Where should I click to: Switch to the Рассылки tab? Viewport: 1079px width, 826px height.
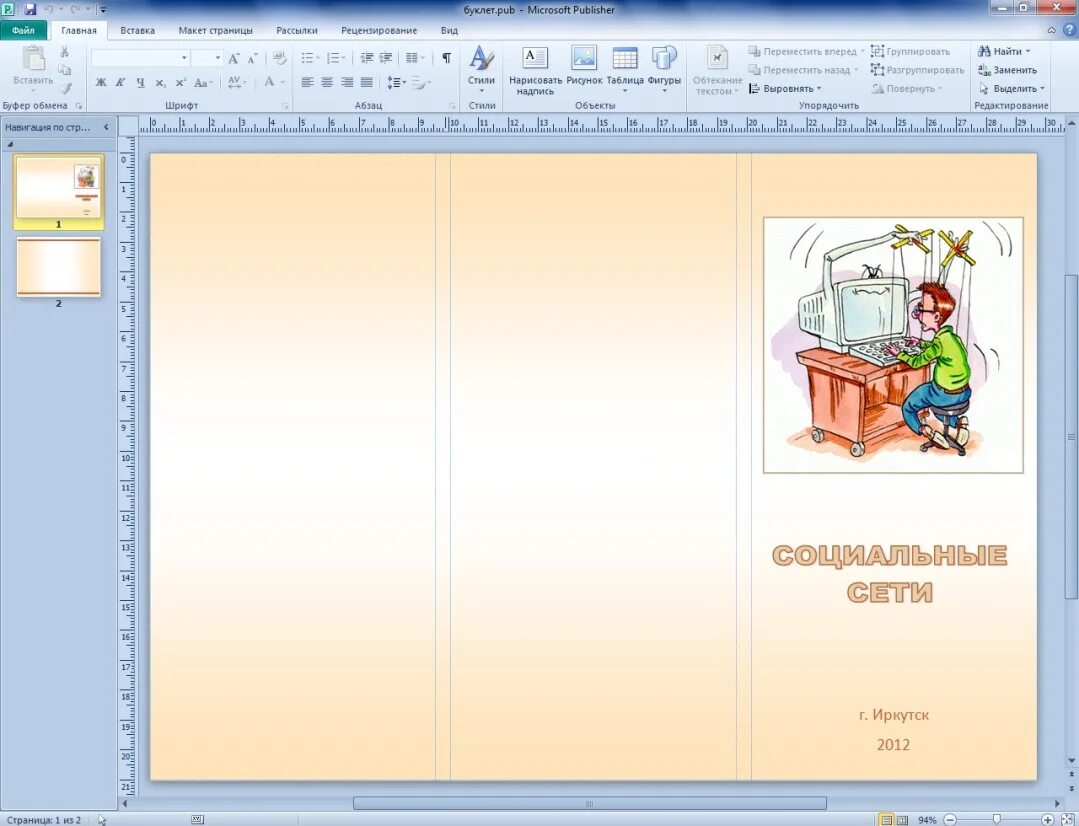297,30
